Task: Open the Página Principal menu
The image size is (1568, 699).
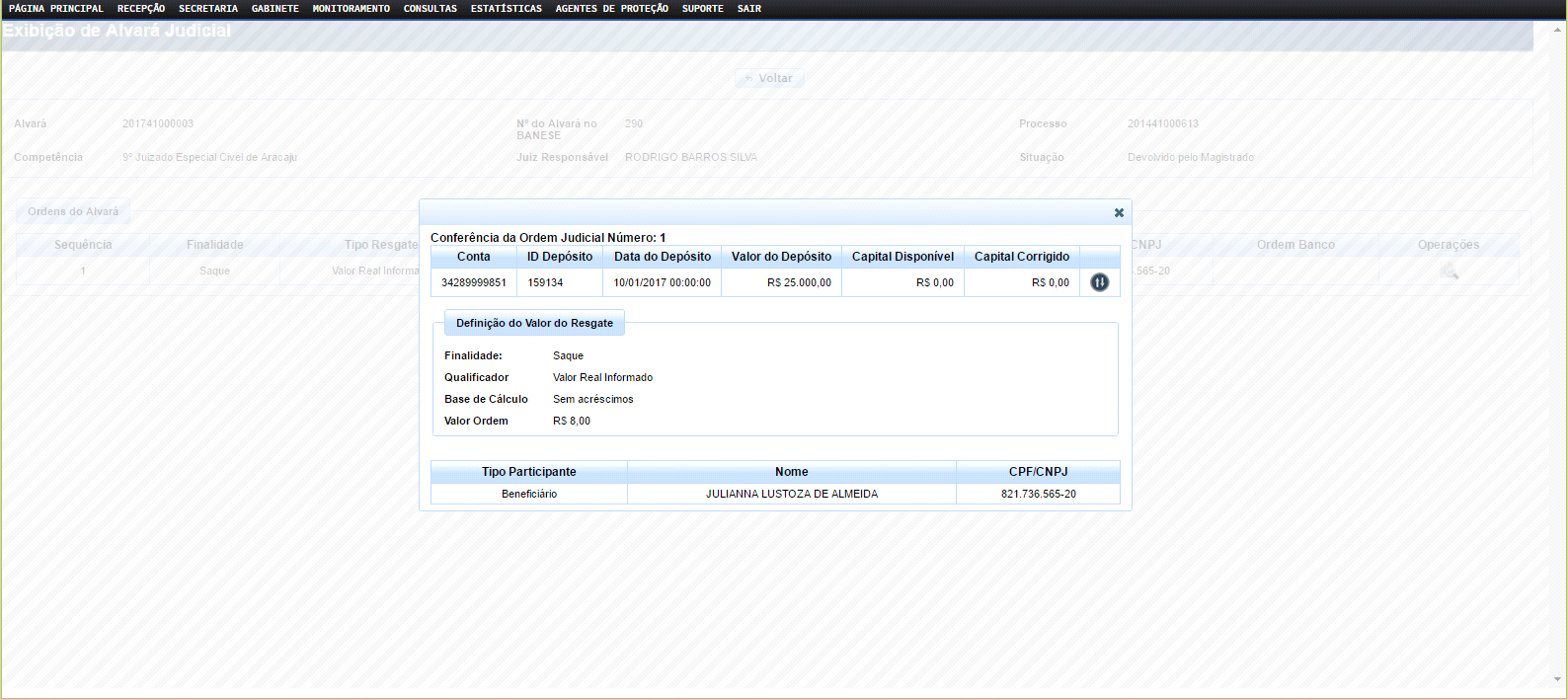Action: (x=56, y=9)
